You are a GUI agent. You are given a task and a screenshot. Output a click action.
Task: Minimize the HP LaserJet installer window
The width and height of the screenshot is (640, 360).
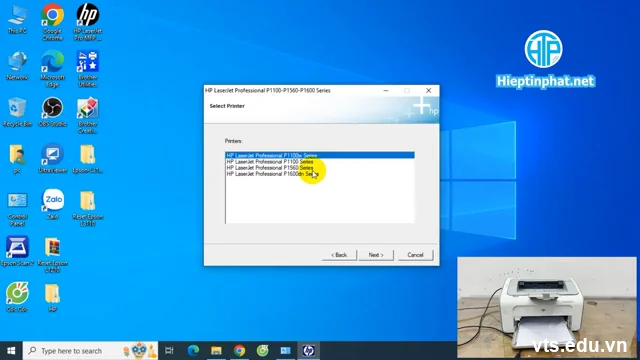pyautogui.click(x=386, y=91)
